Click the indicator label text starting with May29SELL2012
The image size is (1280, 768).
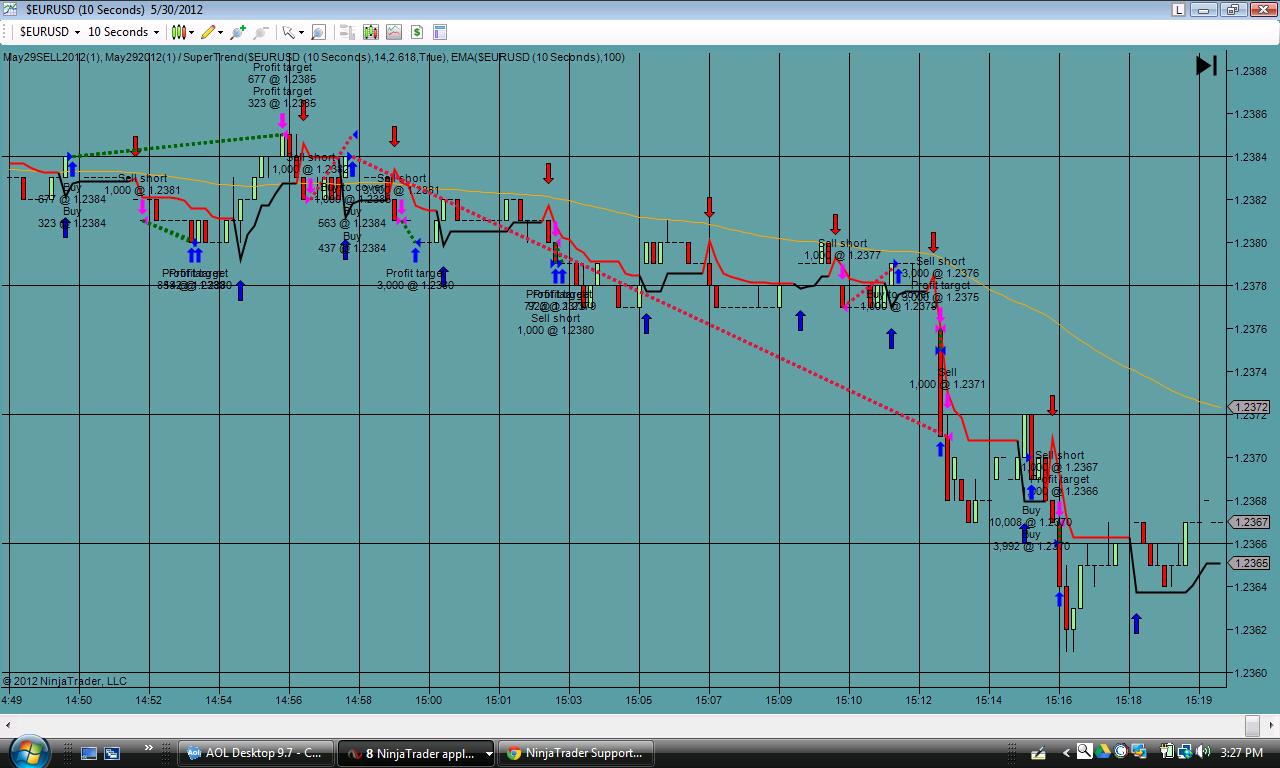(x=314, y=57)
